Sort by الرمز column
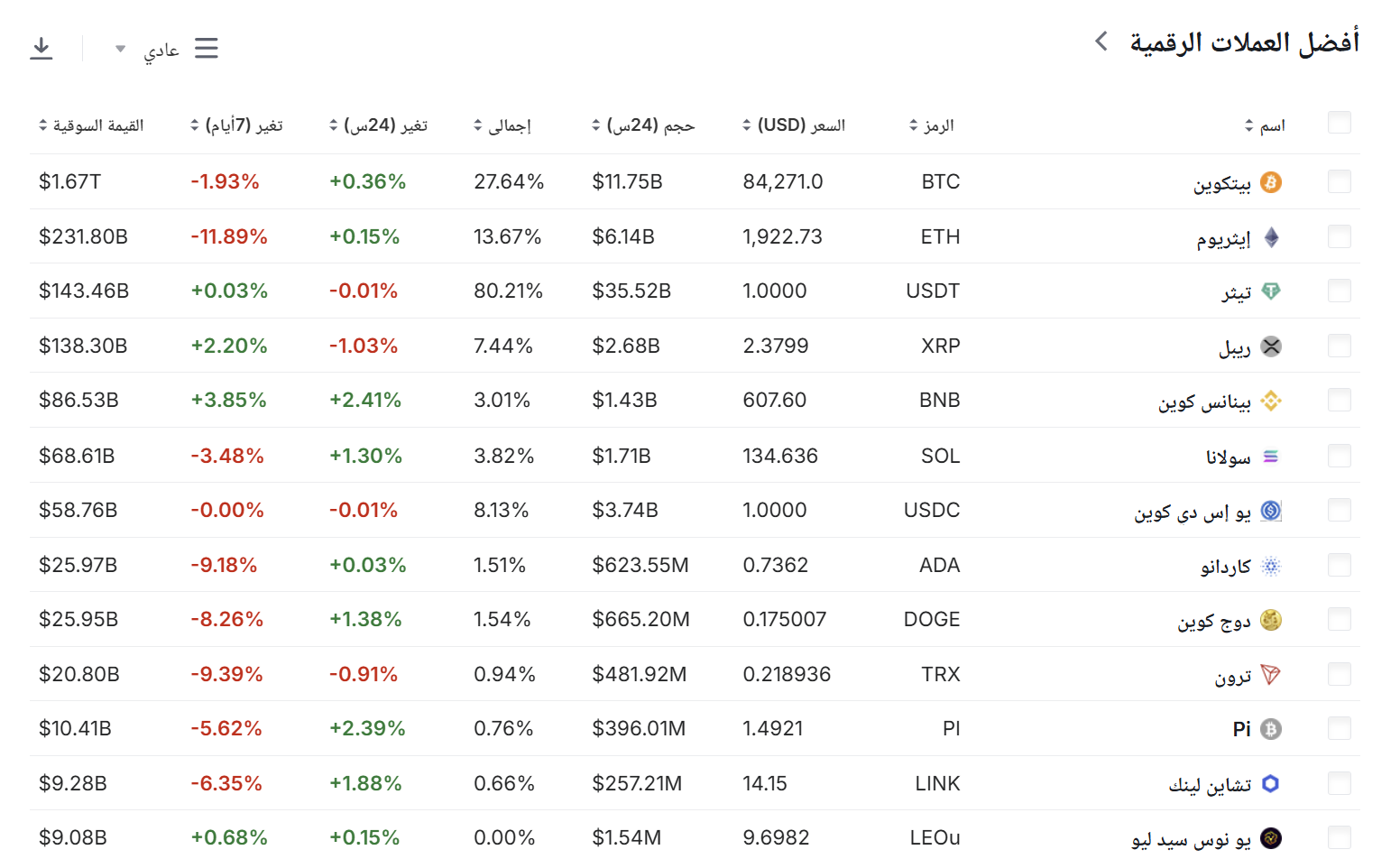 point(931,125)
